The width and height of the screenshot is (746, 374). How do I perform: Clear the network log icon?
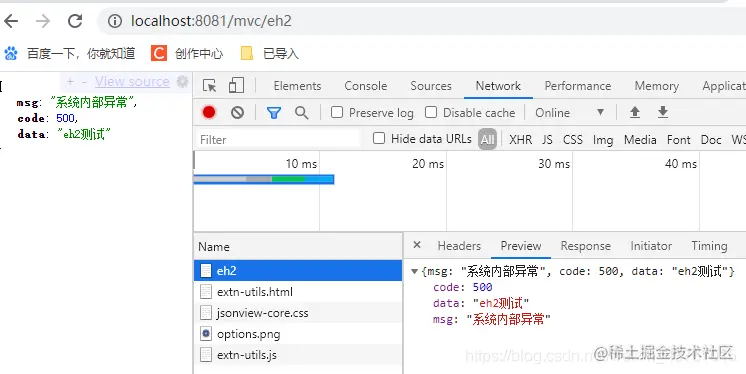point(237,112)
